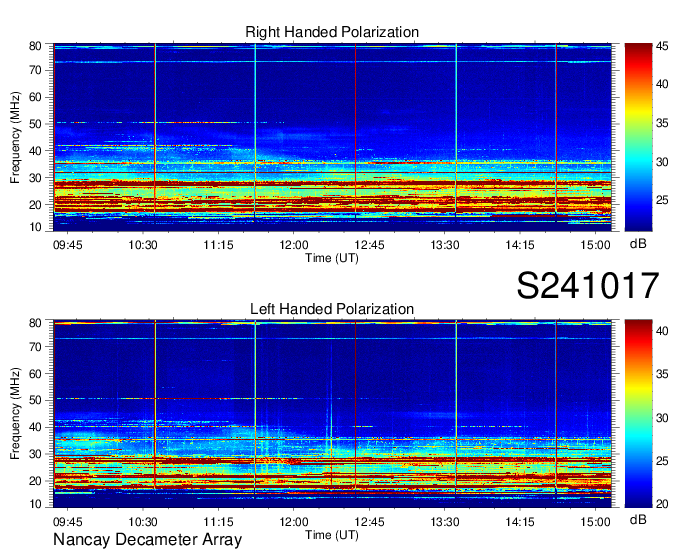Click the 60 tick on lower frequency axis
Screen dimensions: 680x552
click(35, 373)
